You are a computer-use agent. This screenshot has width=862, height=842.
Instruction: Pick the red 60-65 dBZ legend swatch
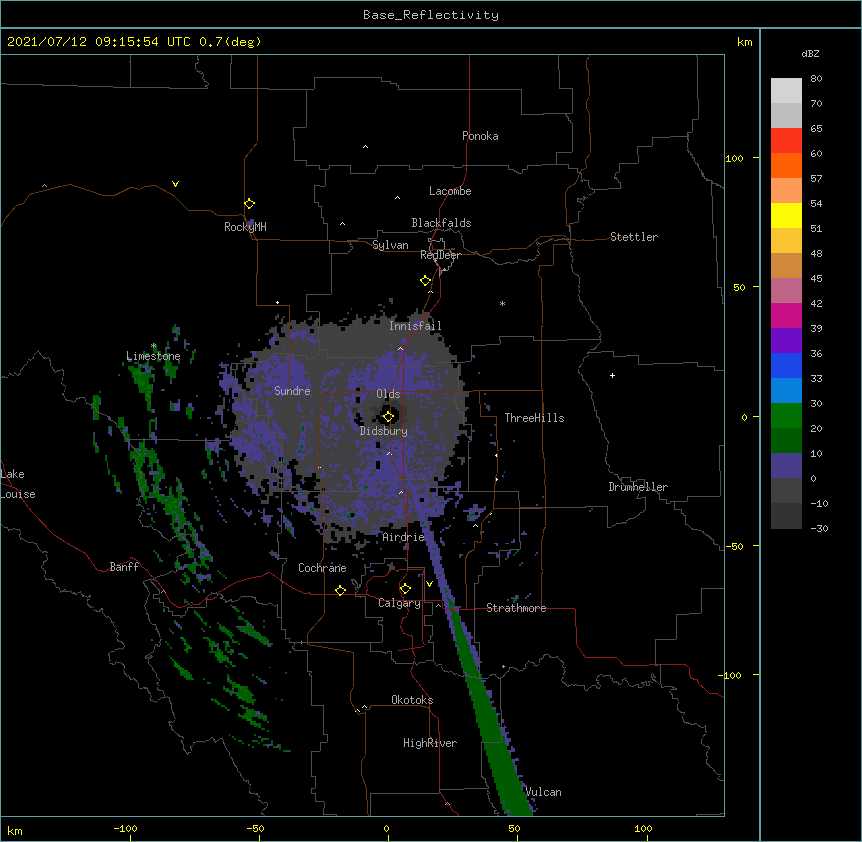pyautogui.click(x=786, y=141)
